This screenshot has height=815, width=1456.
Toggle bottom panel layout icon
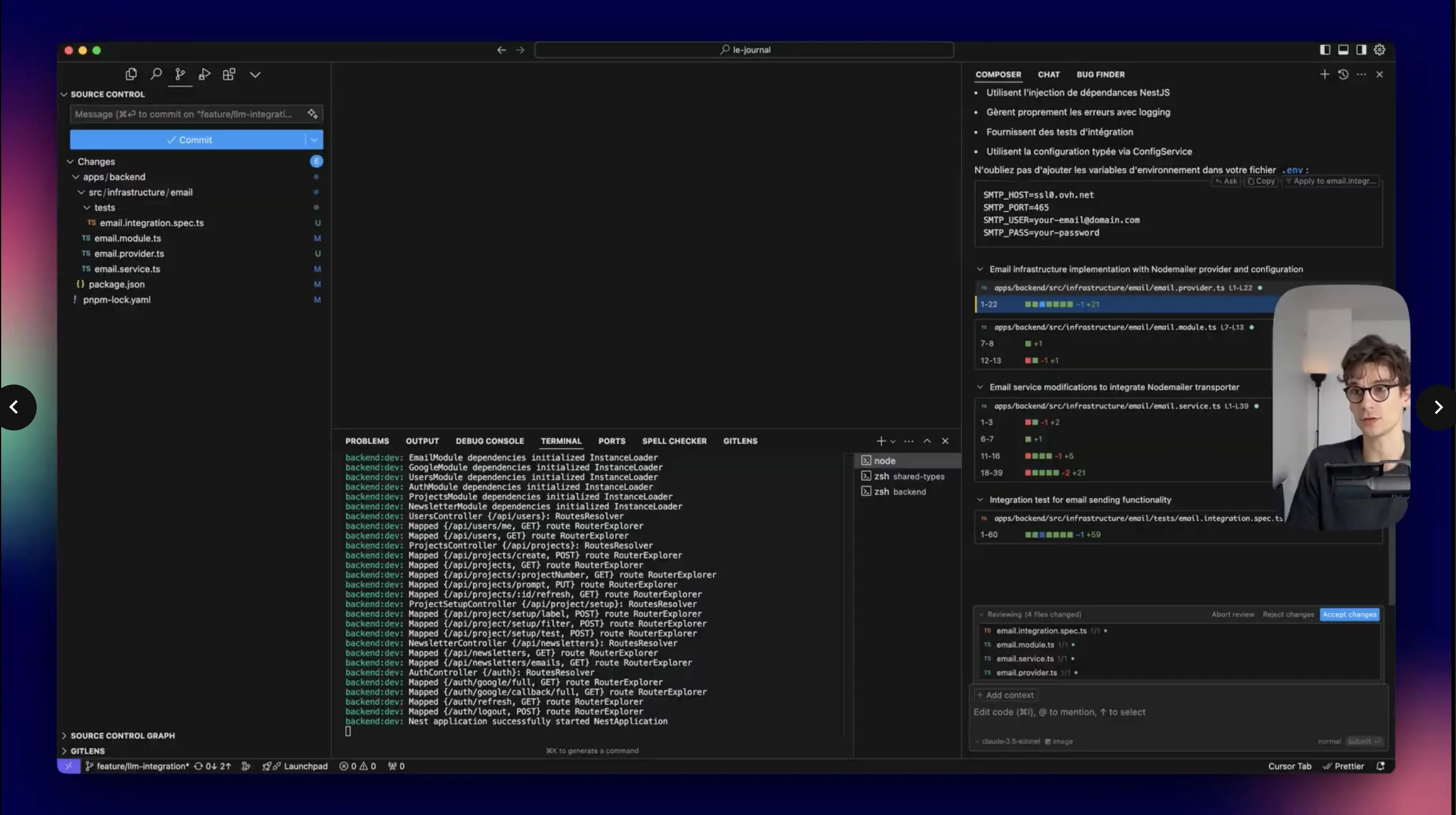(x=1343, y=50)
